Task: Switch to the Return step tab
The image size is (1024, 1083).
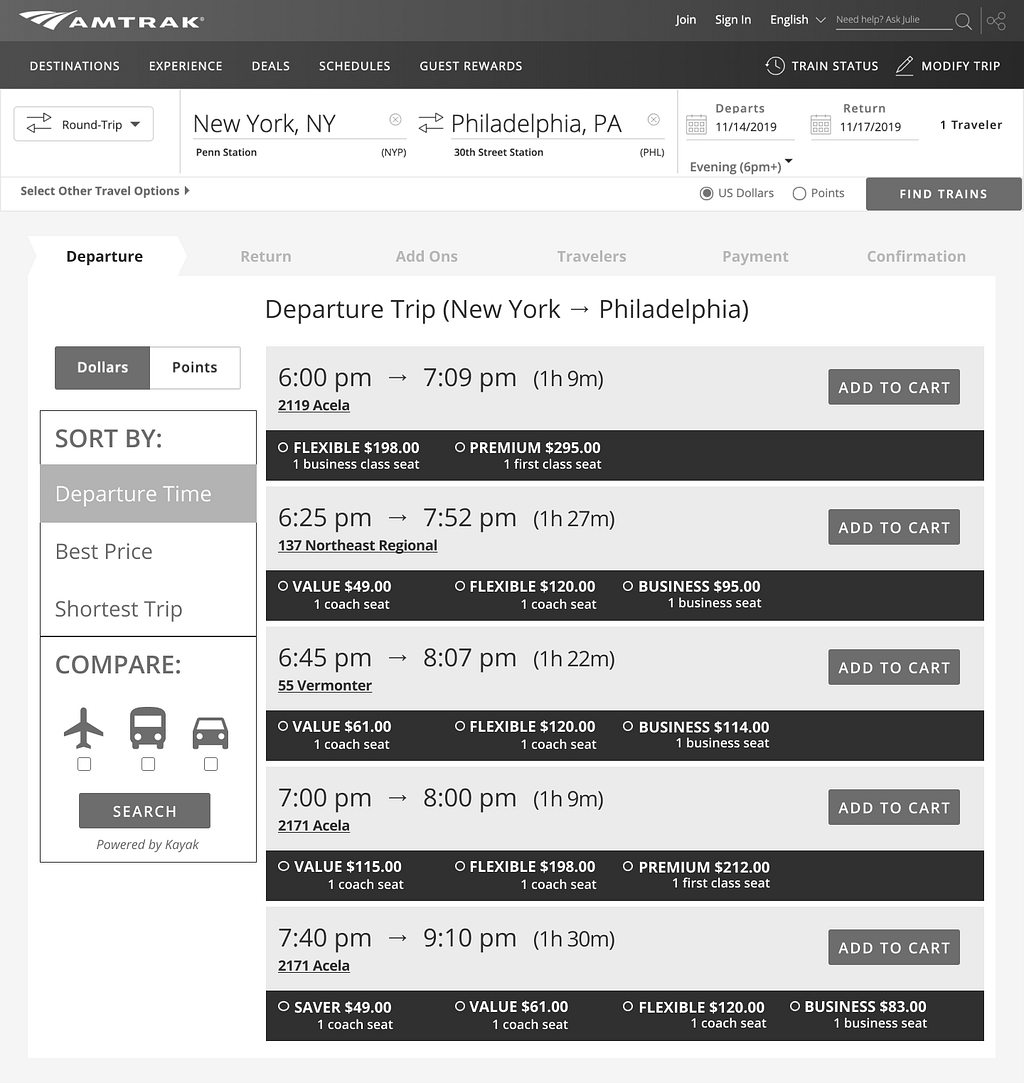Action: point(266,256)
